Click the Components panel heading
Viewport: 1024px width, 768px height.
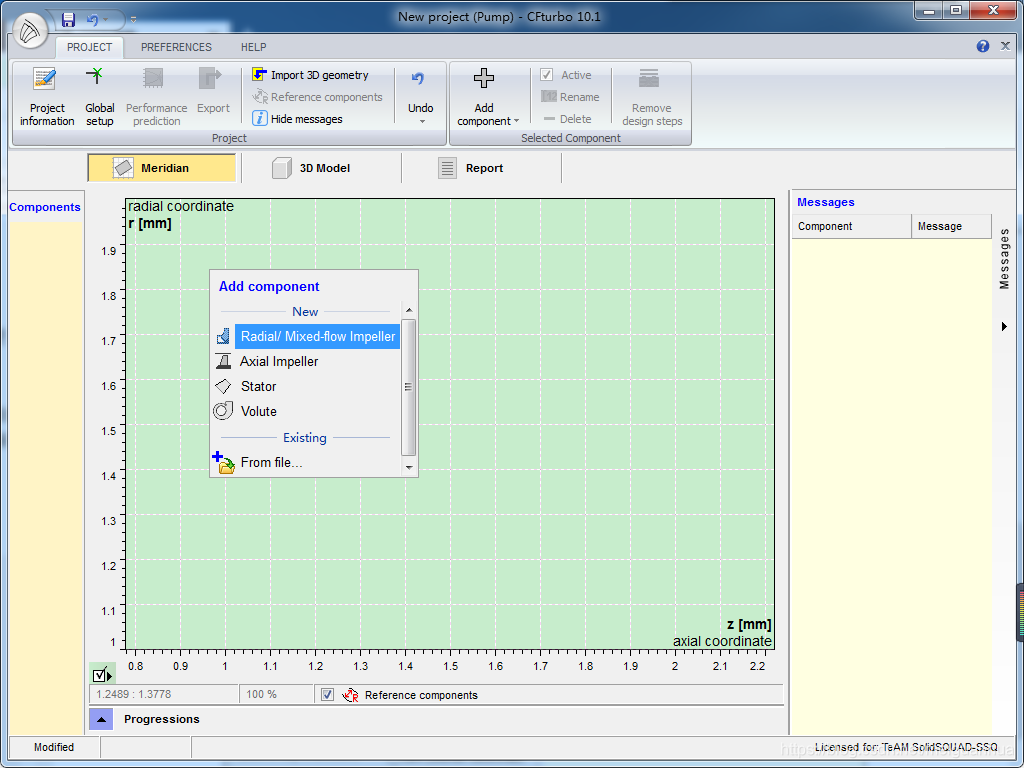[x=45, y=207]
